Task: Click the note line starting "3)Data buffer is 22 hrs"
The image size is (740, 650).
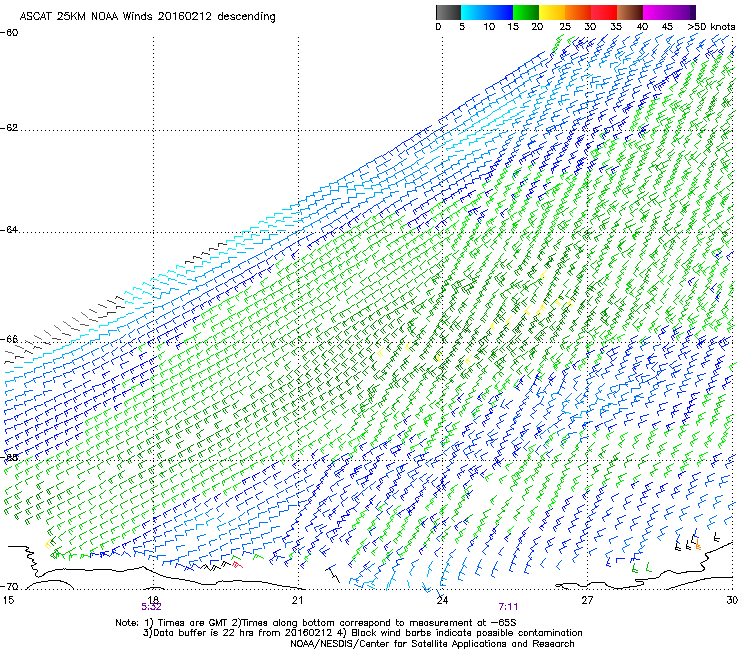Action: tap(362, 633)
